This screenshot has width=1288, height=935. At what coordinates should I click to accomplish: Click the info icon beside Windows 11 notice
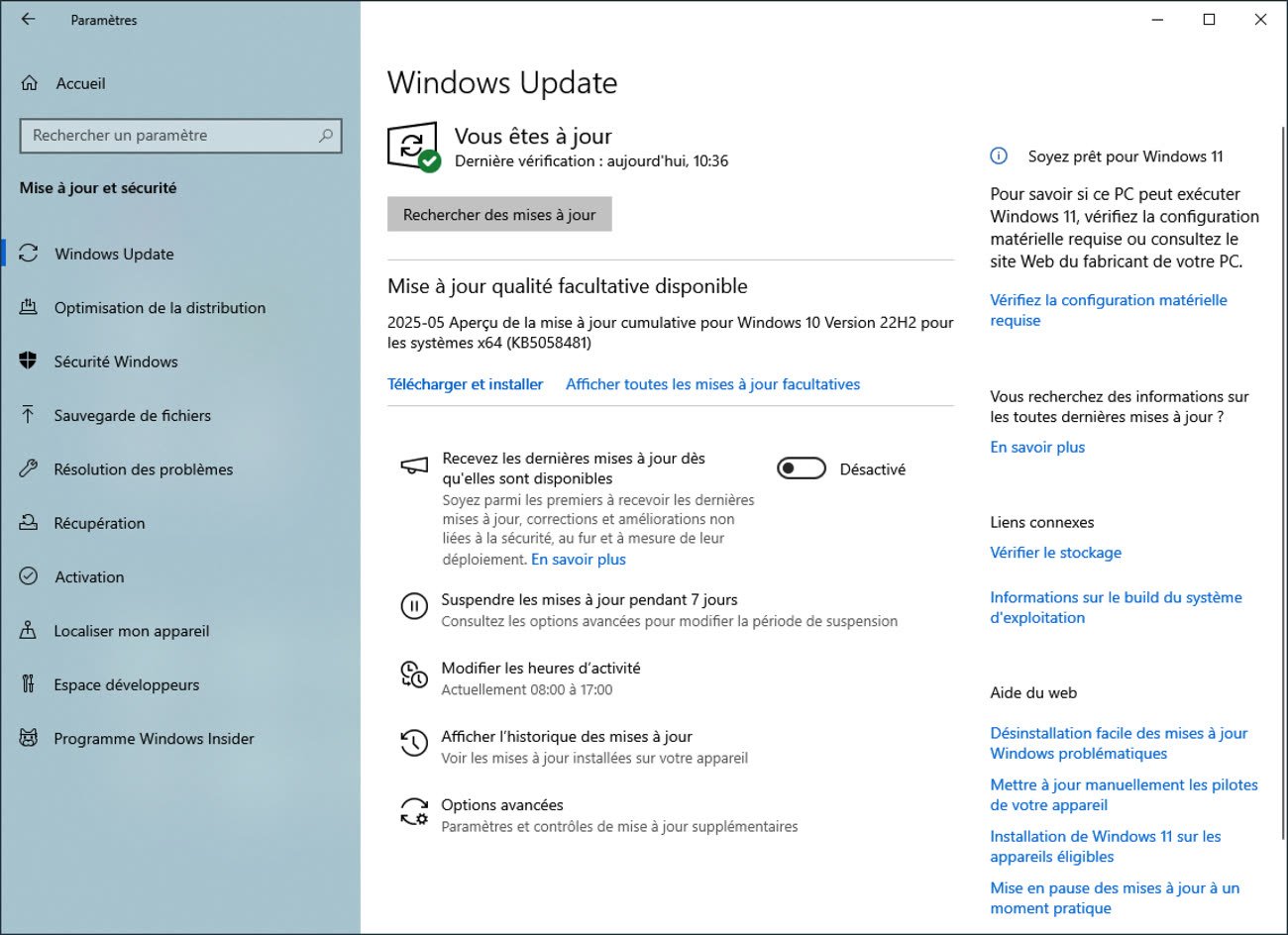click(x=999, y=156)
